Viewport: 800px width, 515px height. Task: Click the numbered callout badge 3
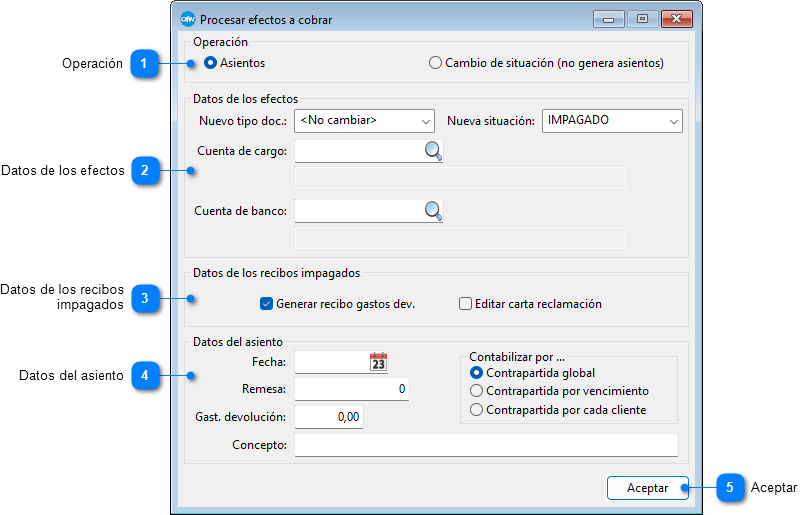pyautogui.click(x=144, y=298)
